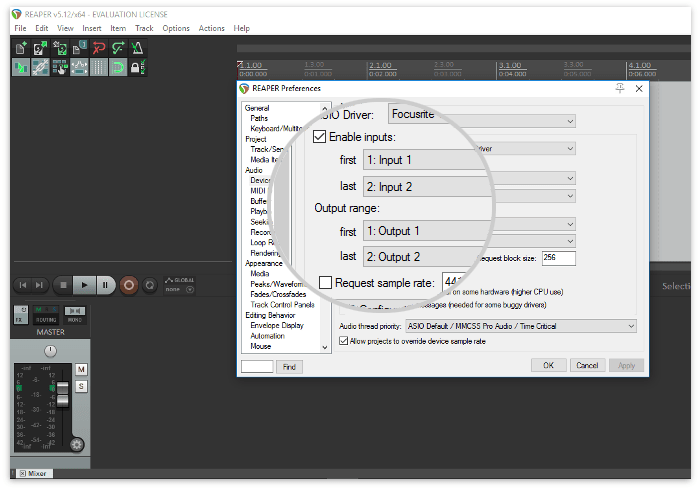Toggle ripple editing hand icon
700x491 pixels.
(x=60, y=67)
